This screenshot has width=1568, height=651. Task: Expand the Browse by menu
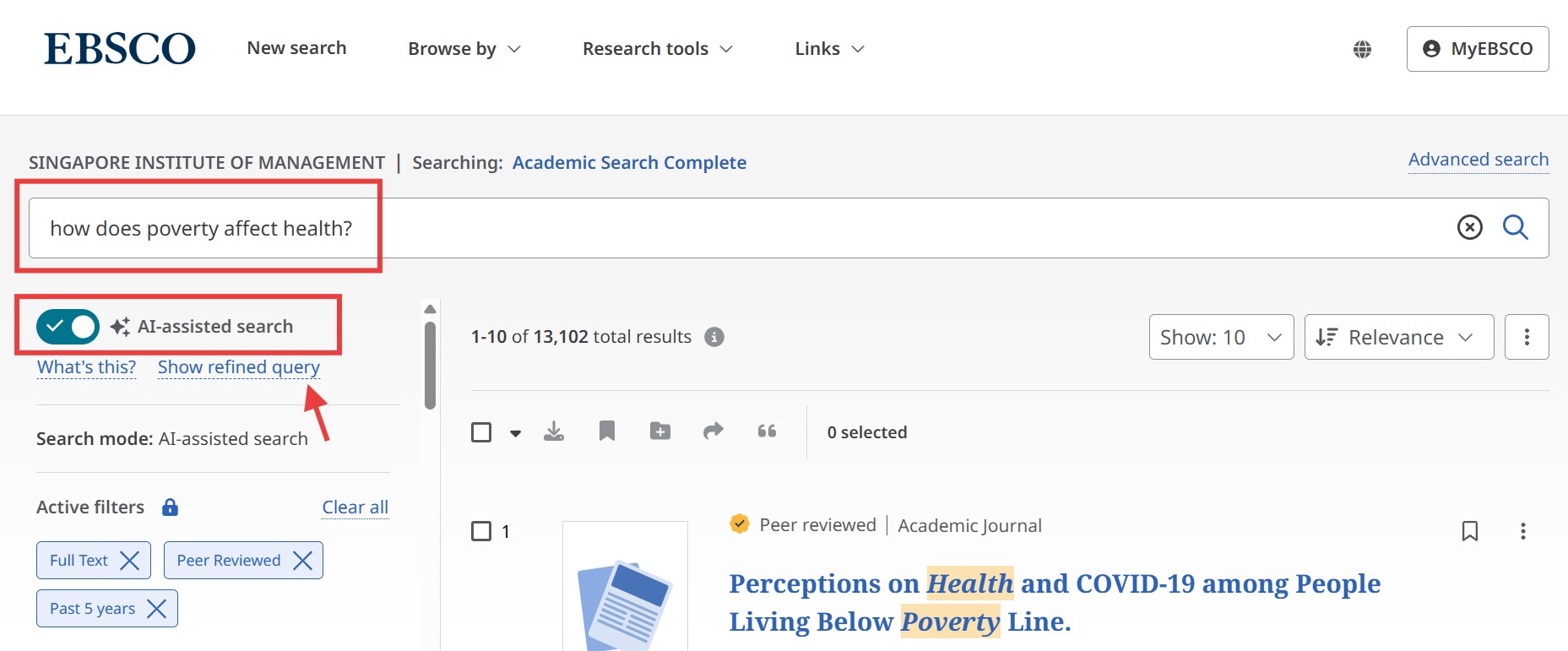(x=464, y=49)
